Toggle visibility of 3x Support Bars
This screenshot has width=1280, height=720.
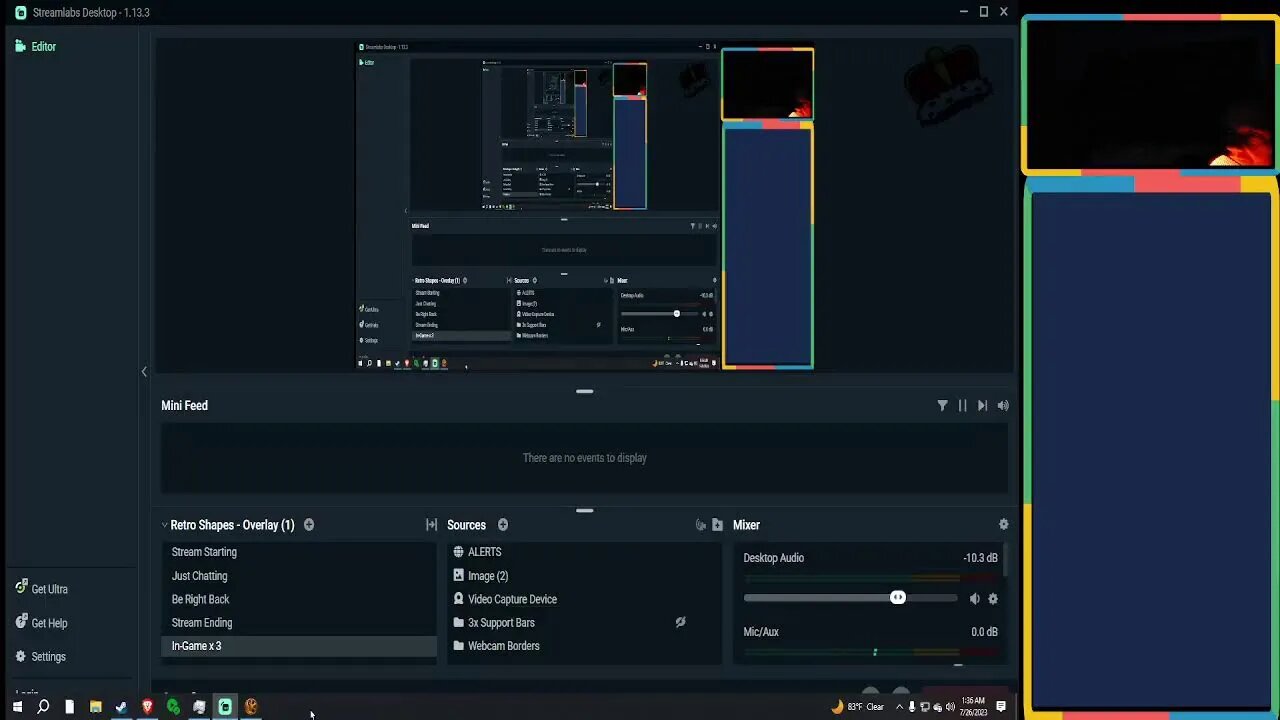coord(680,622)
